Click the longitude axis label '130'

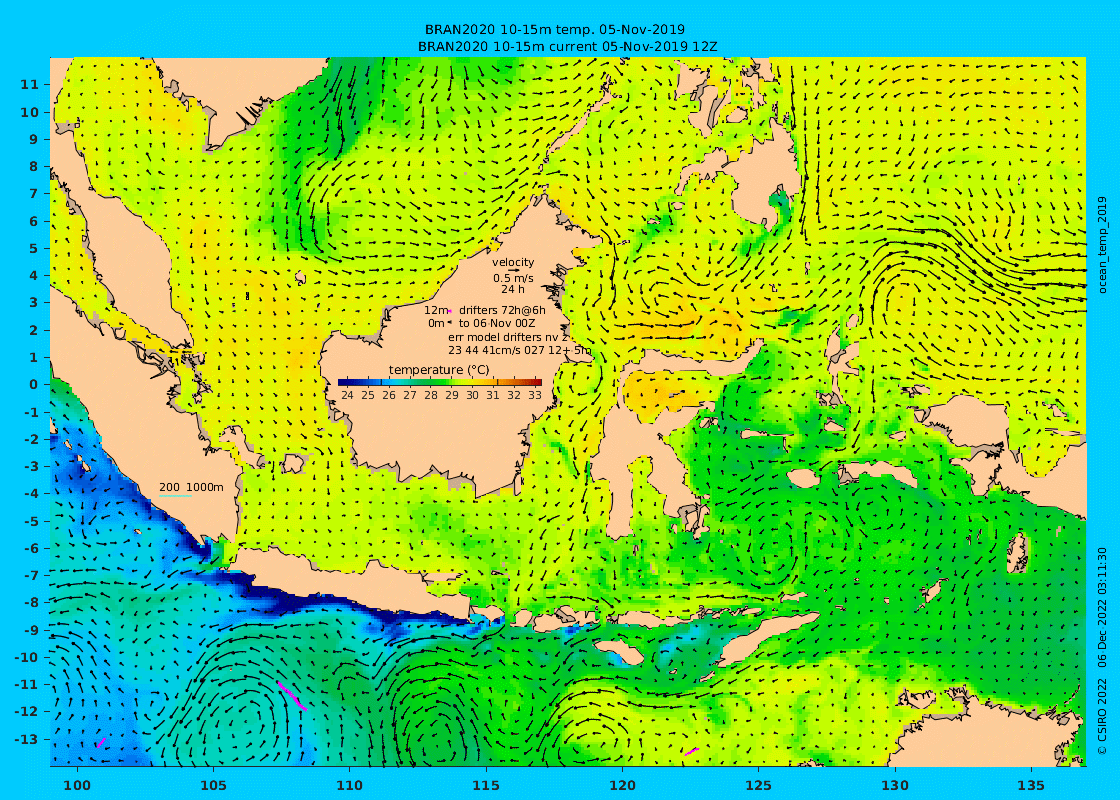(x=895, y=785)
